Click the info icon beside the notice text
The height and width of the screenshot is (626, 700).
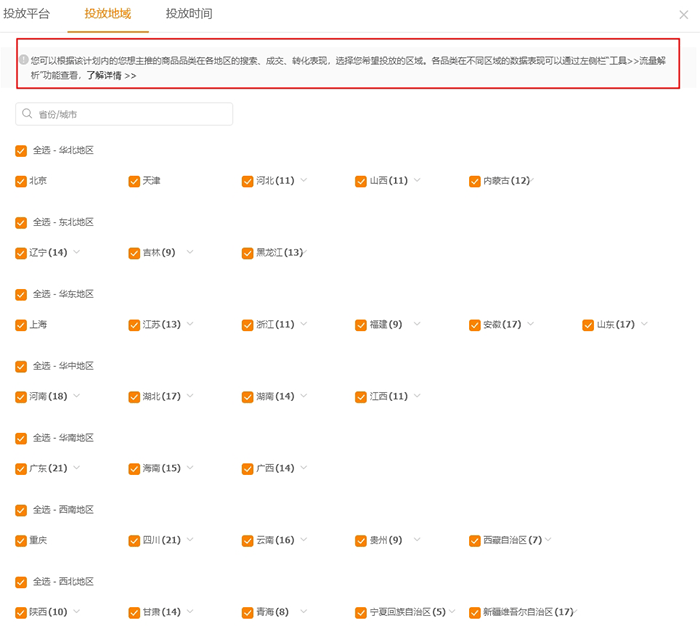(x=23, y=60)
